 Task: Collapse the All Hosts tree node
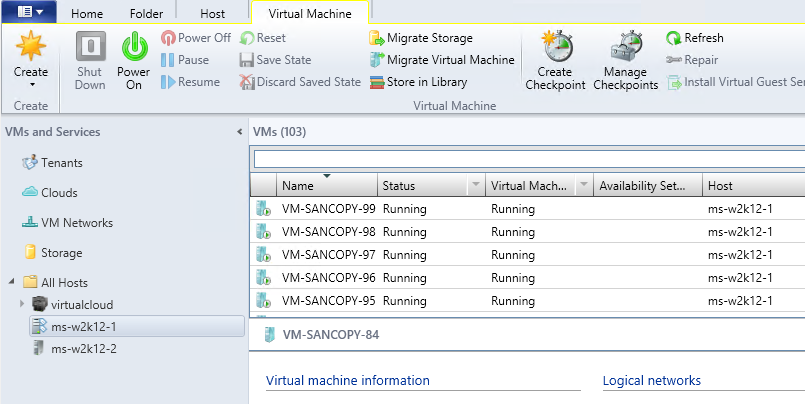[11, 283]
